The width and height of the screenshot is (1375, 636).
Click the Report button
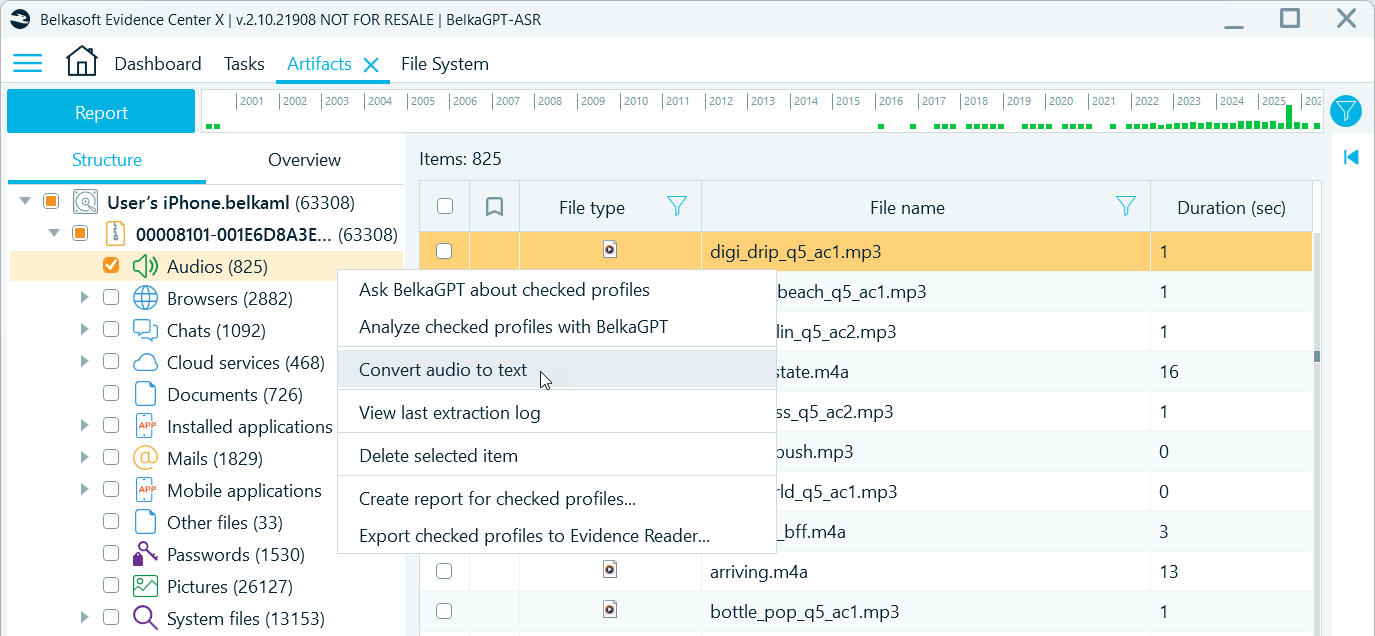point(101,112)
